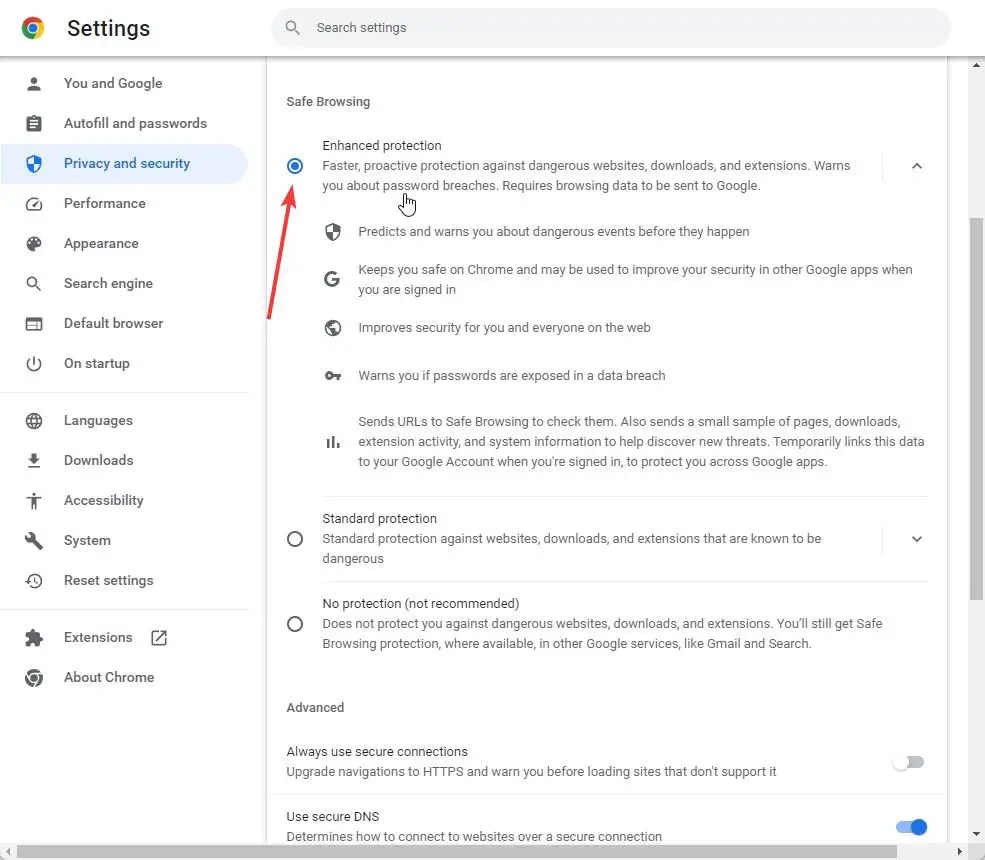
Task: Click the Standard protection title text
Action: tap(379, 519)
